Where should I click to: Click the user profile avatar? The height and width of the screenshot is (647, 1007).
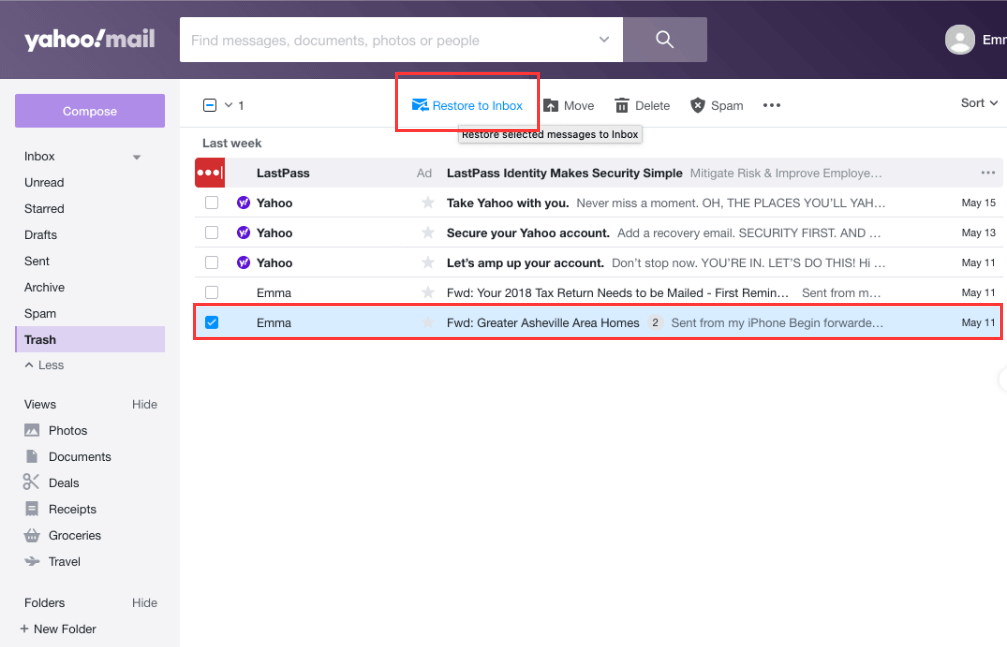(x=960, y=40)
